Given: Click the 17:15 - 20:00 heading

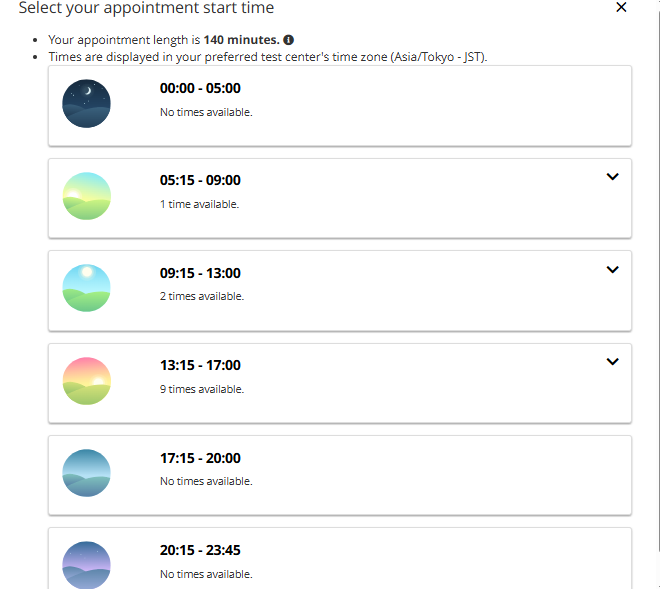Looking at the screenshot, I should pos(200,458).
